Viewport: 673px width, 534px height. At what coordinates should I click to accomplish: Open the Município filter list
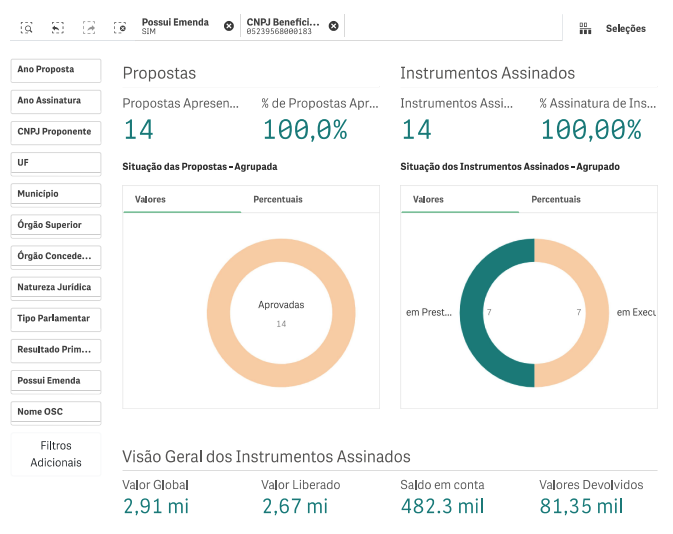coord(56,194)
